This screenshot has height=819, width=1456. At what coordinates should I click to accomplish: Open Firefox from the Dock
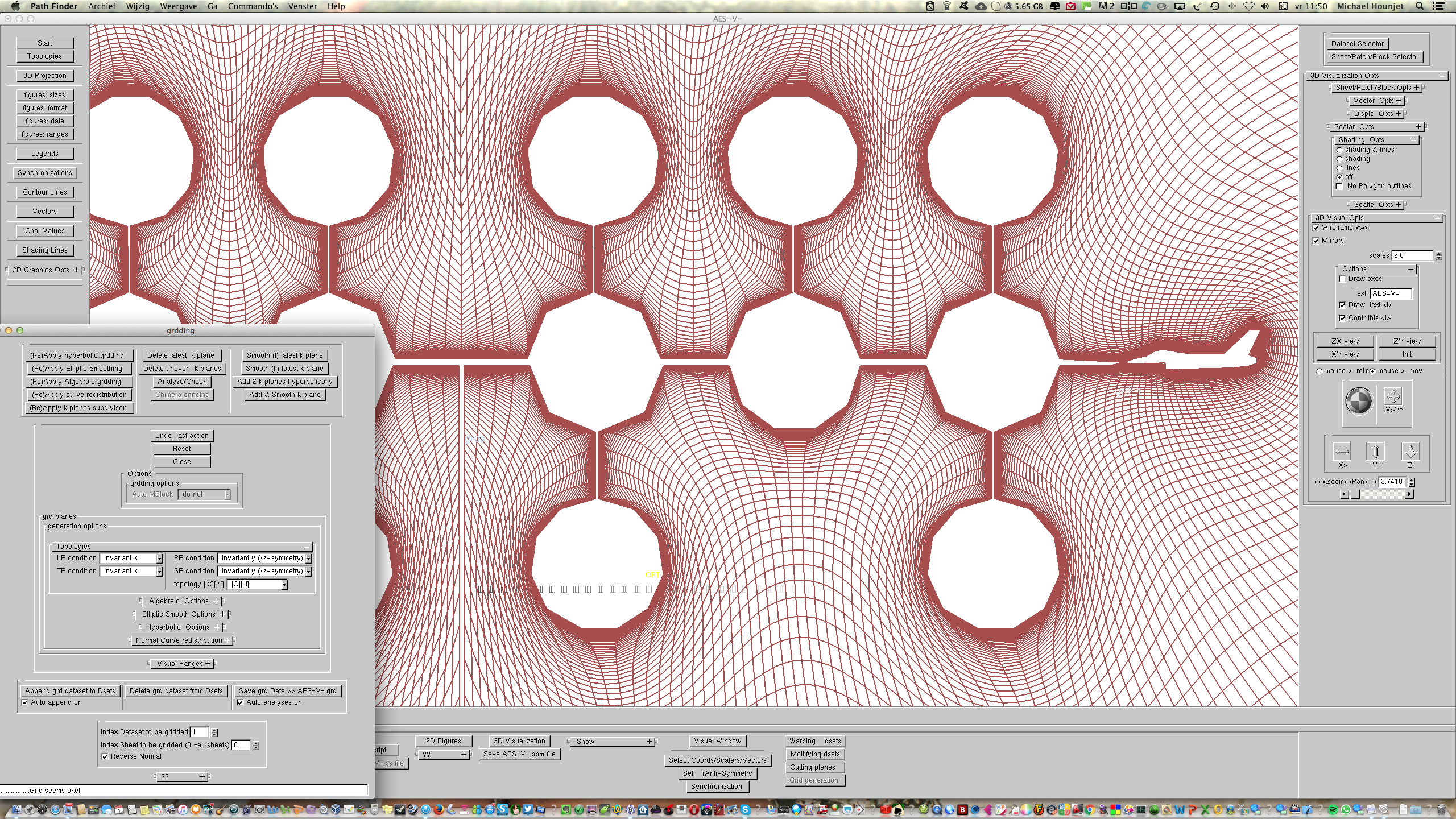(439, 809)
